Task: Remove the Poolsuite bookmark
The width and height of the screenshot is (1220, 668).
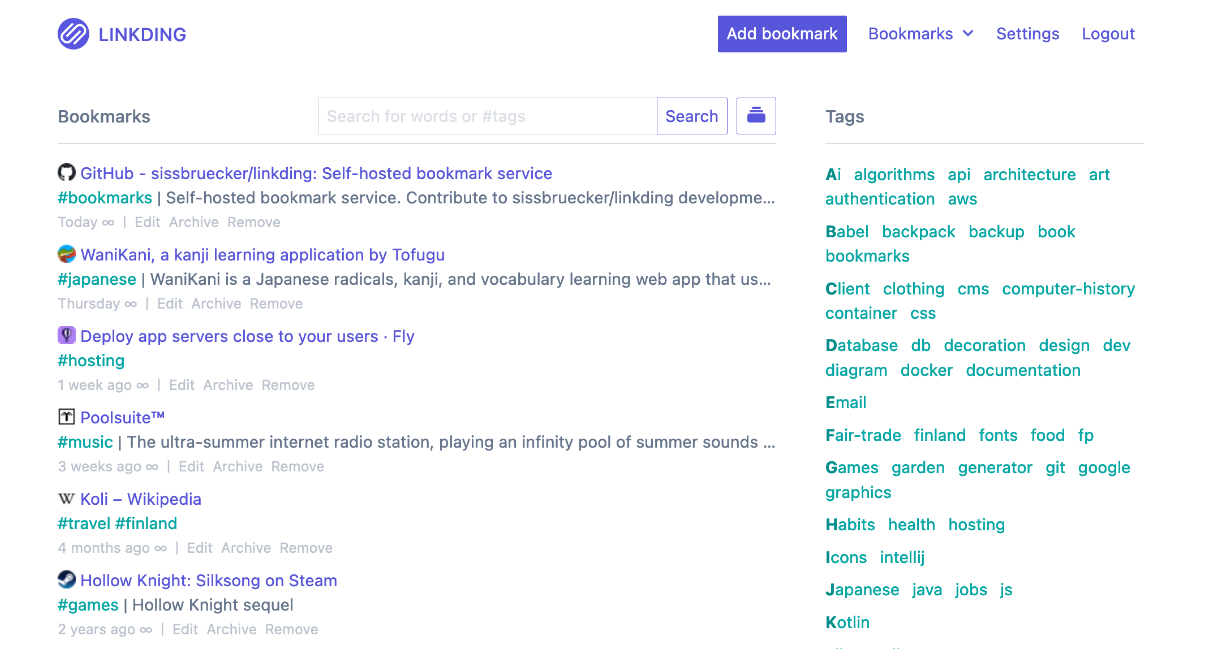Action: 298,466
